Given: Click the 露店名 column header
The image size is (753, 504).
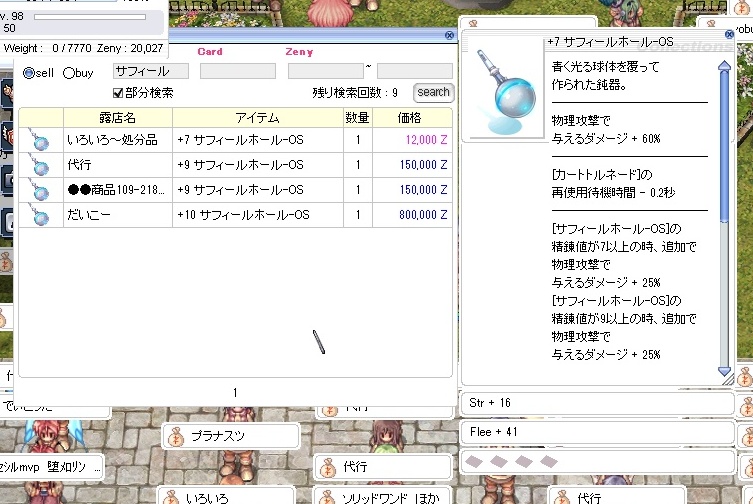Looking at the screenshot, I should [118, 118].
